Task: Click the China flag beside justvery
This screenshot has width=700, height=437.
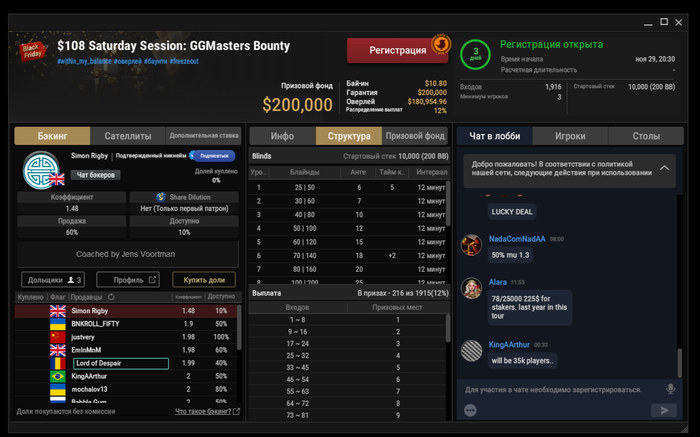Action: pos(58,337)
